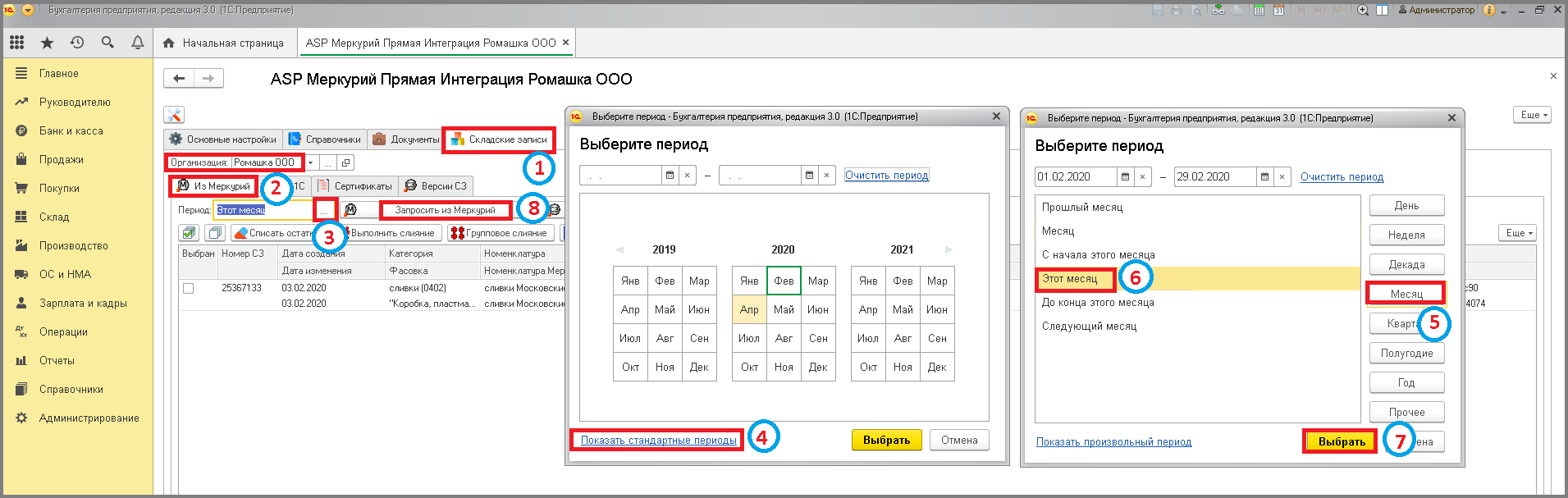Image resolution: width=1568 pixels, height=498 pixels.
Task: Open the notifications bell icon
Action: click(138, 43)
